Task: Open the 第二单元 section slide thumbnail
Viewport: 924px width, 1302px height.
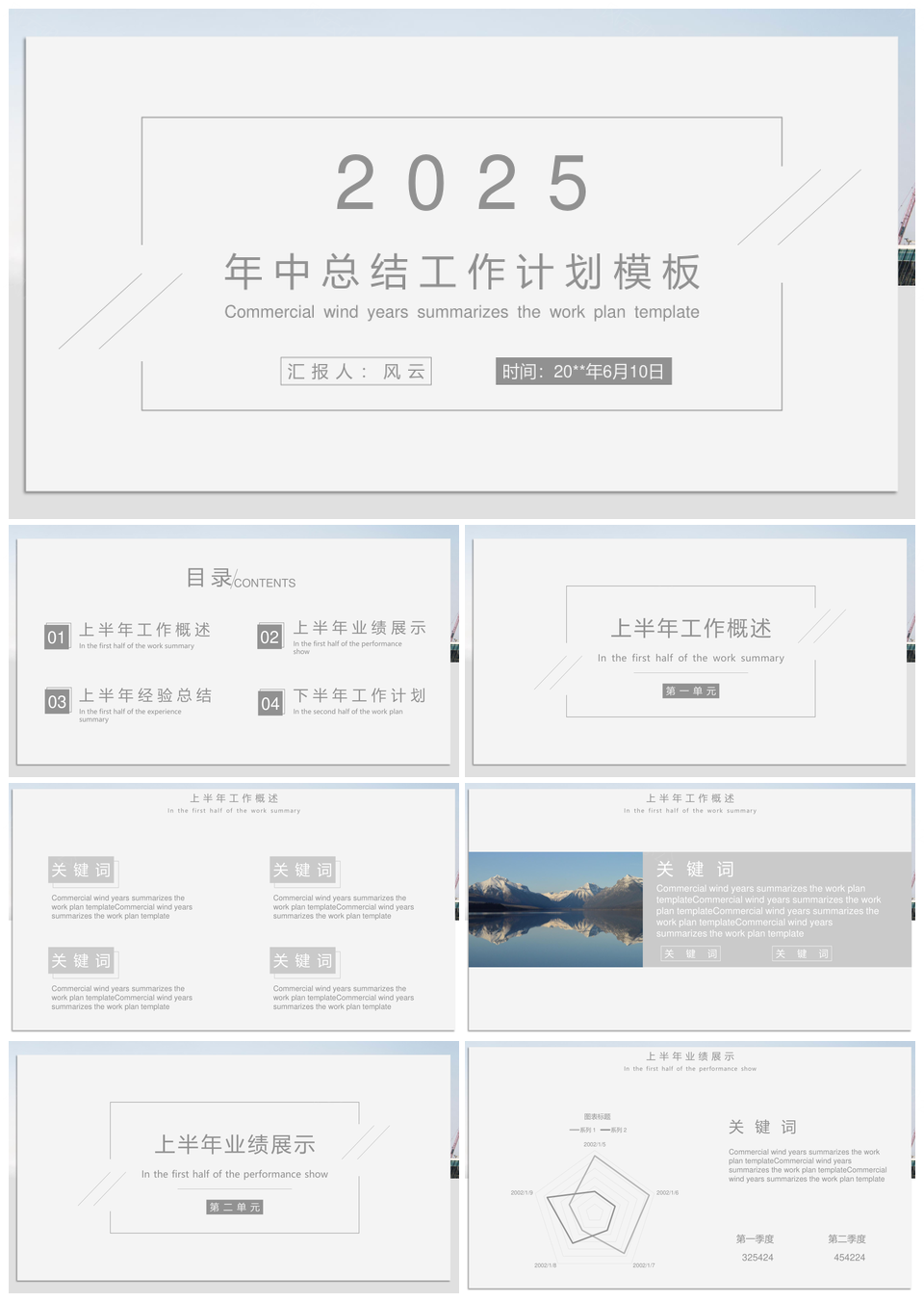Action: 234,1167
